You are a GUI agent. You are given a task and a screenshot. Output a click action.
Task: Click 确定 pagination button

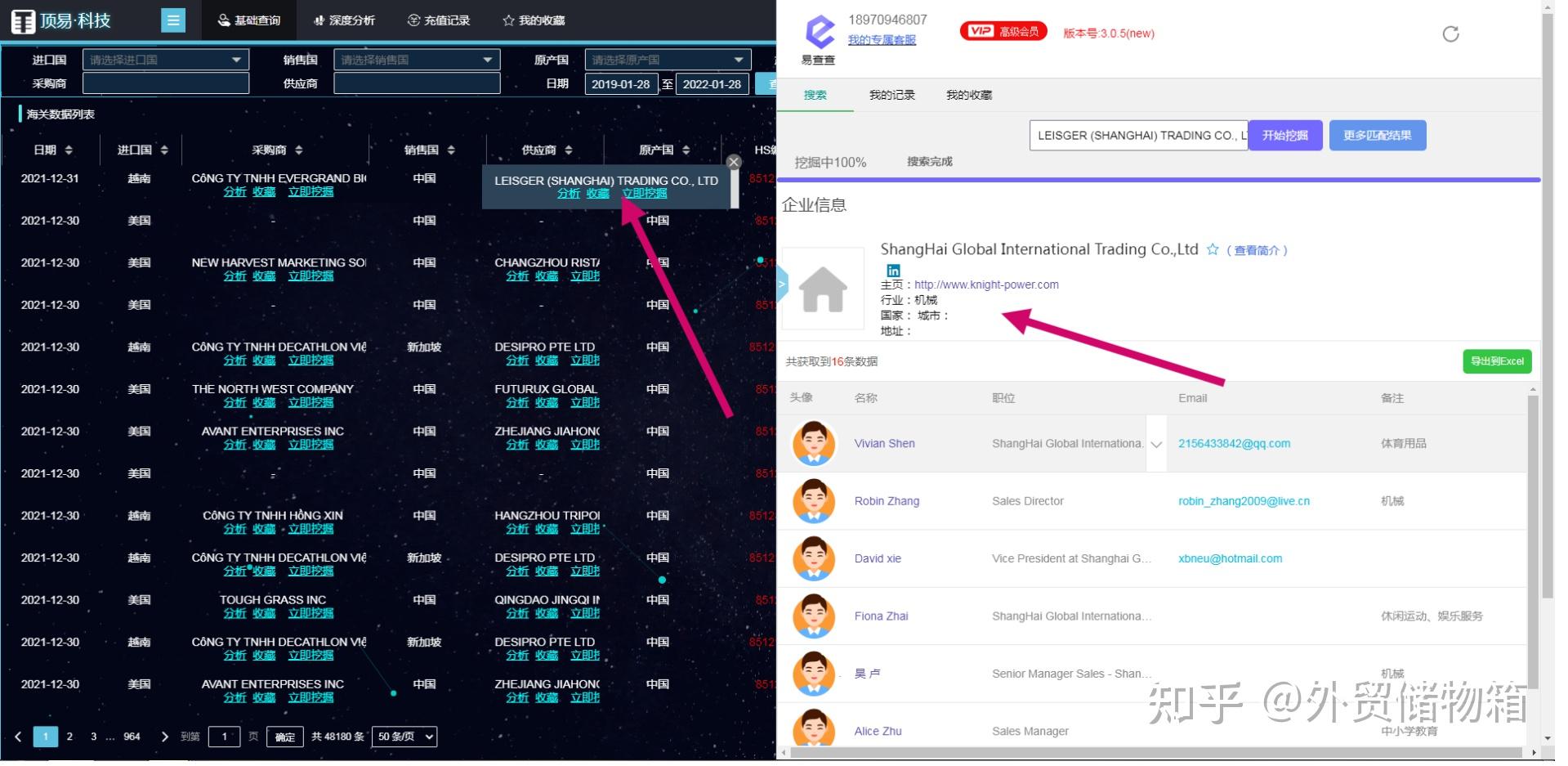pyautogui.click(x=284, y=737)
